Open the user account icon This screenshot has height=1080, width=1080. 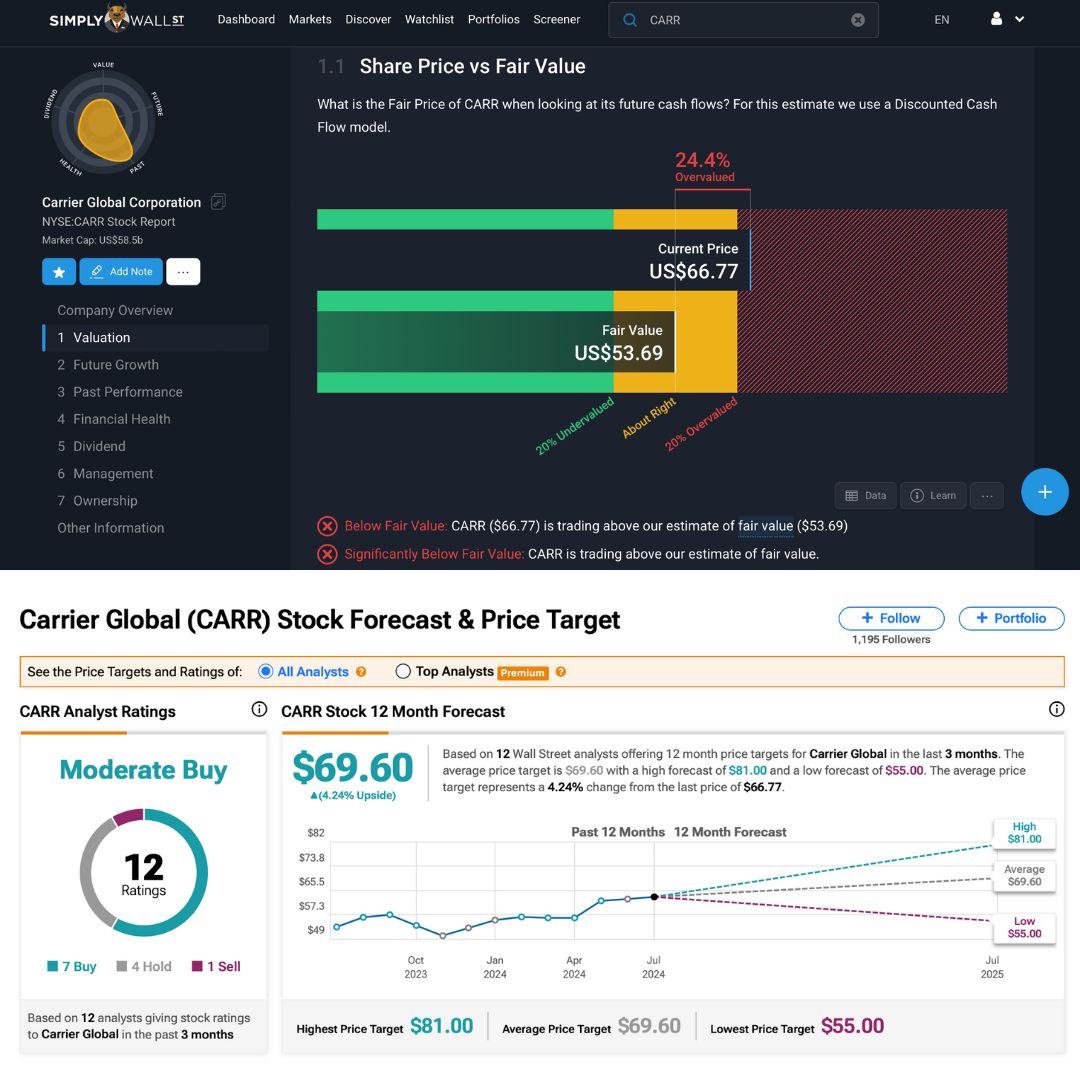click(x=996, y=19)
